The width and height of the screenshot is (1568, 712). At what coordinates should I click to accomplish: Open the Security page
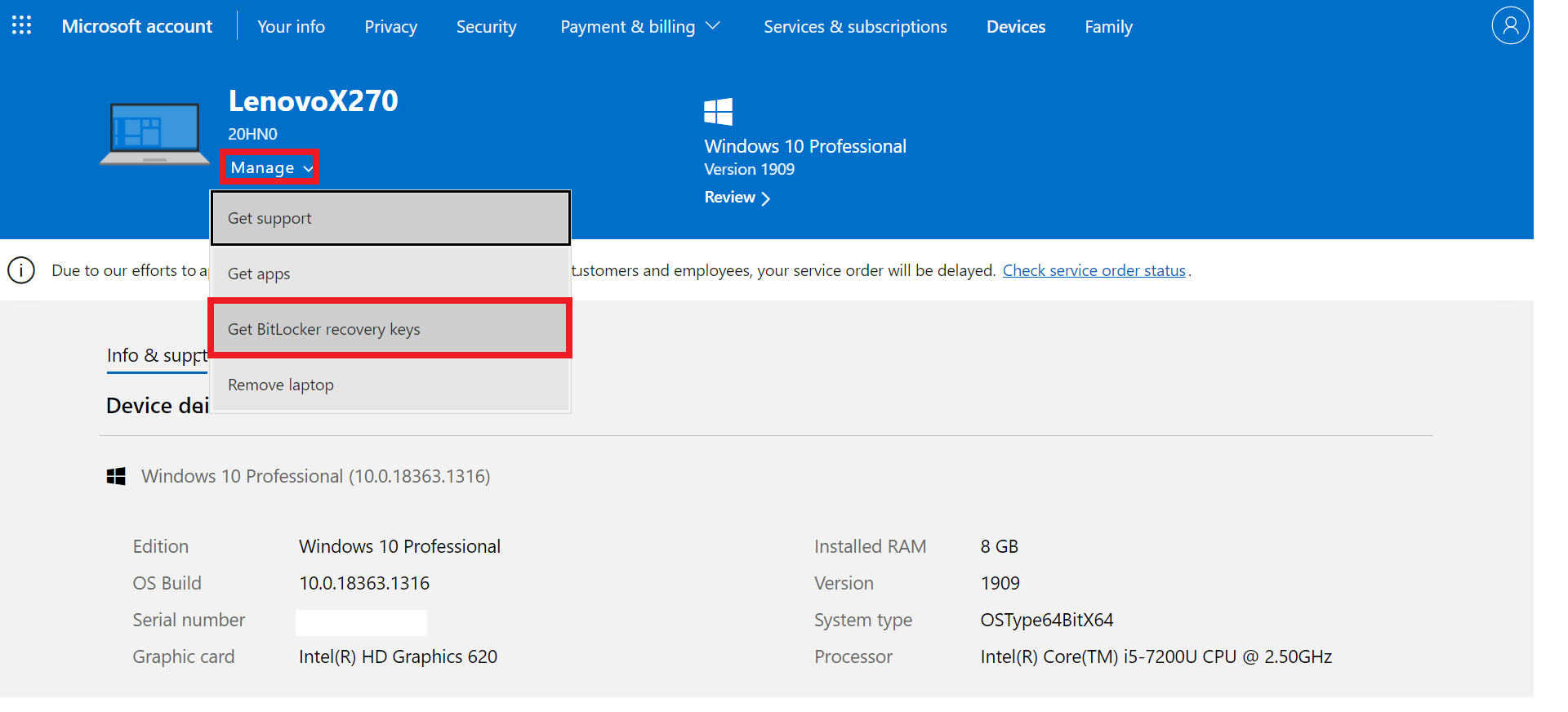pyautogui.click(x=486, y=27)
